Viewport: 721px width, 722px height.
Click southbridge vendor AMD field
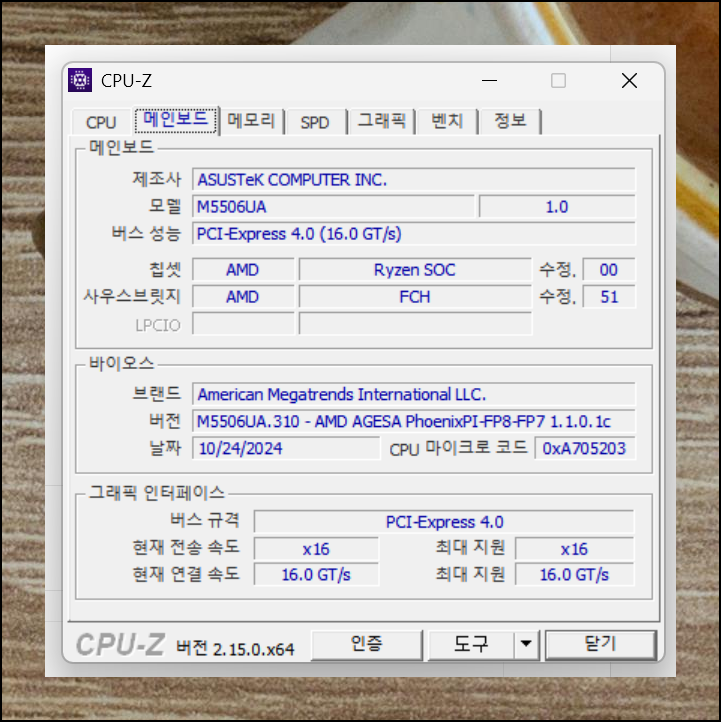[x=243, y=297]
